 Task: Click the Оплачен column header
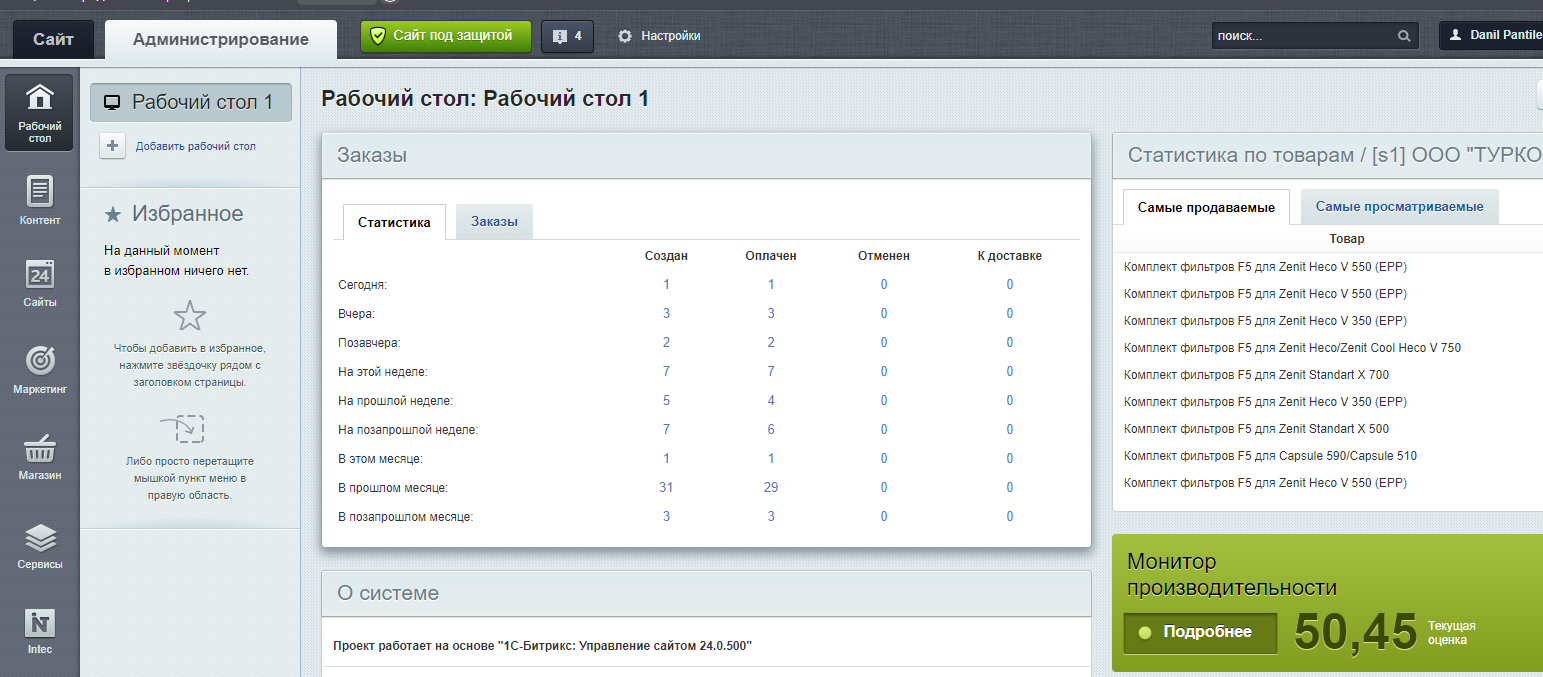click(771, 256)
